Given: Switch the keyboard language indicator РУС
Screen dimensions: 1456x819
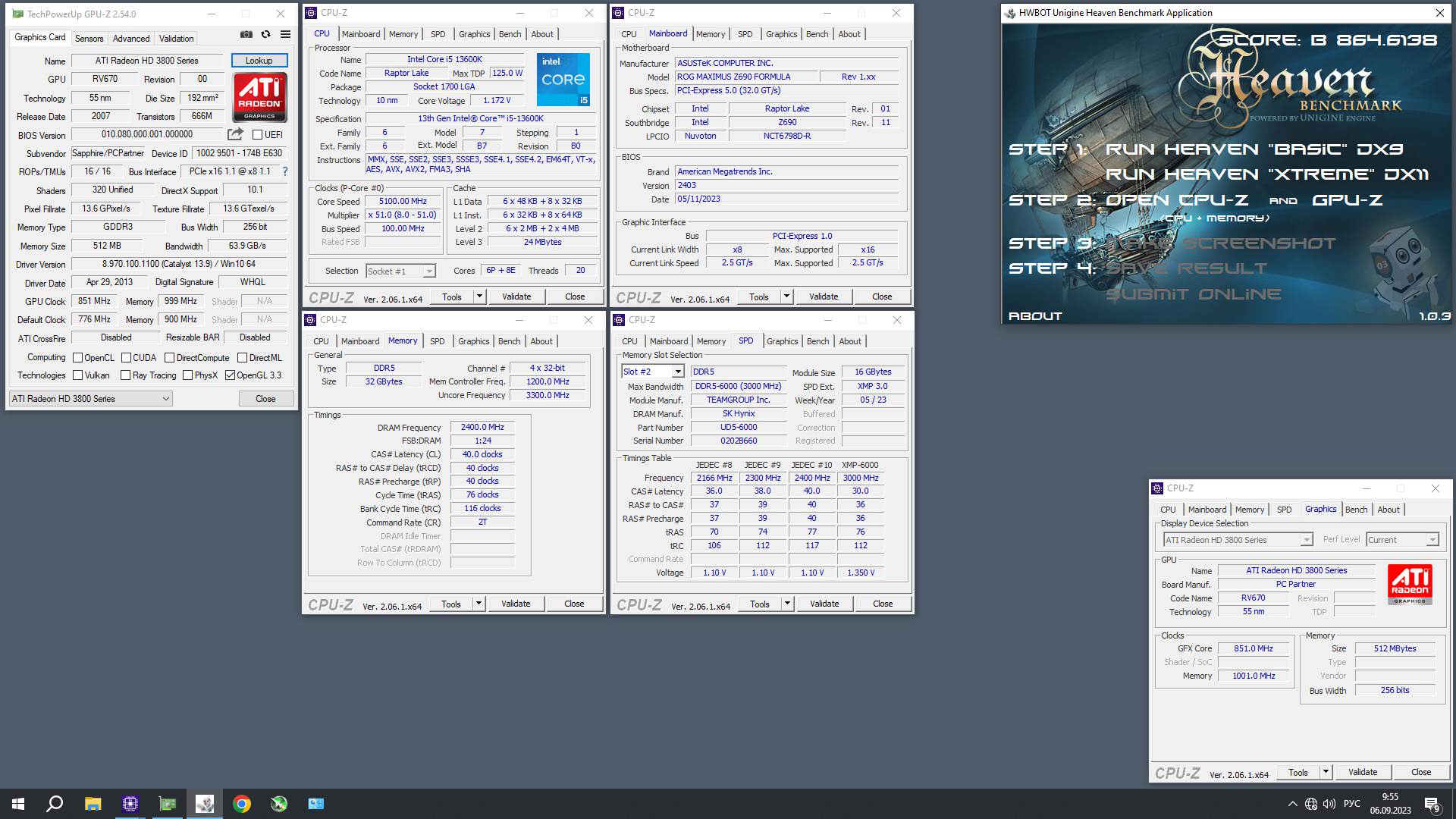Looking at the screenshot, I should (x=1351, y=804).
